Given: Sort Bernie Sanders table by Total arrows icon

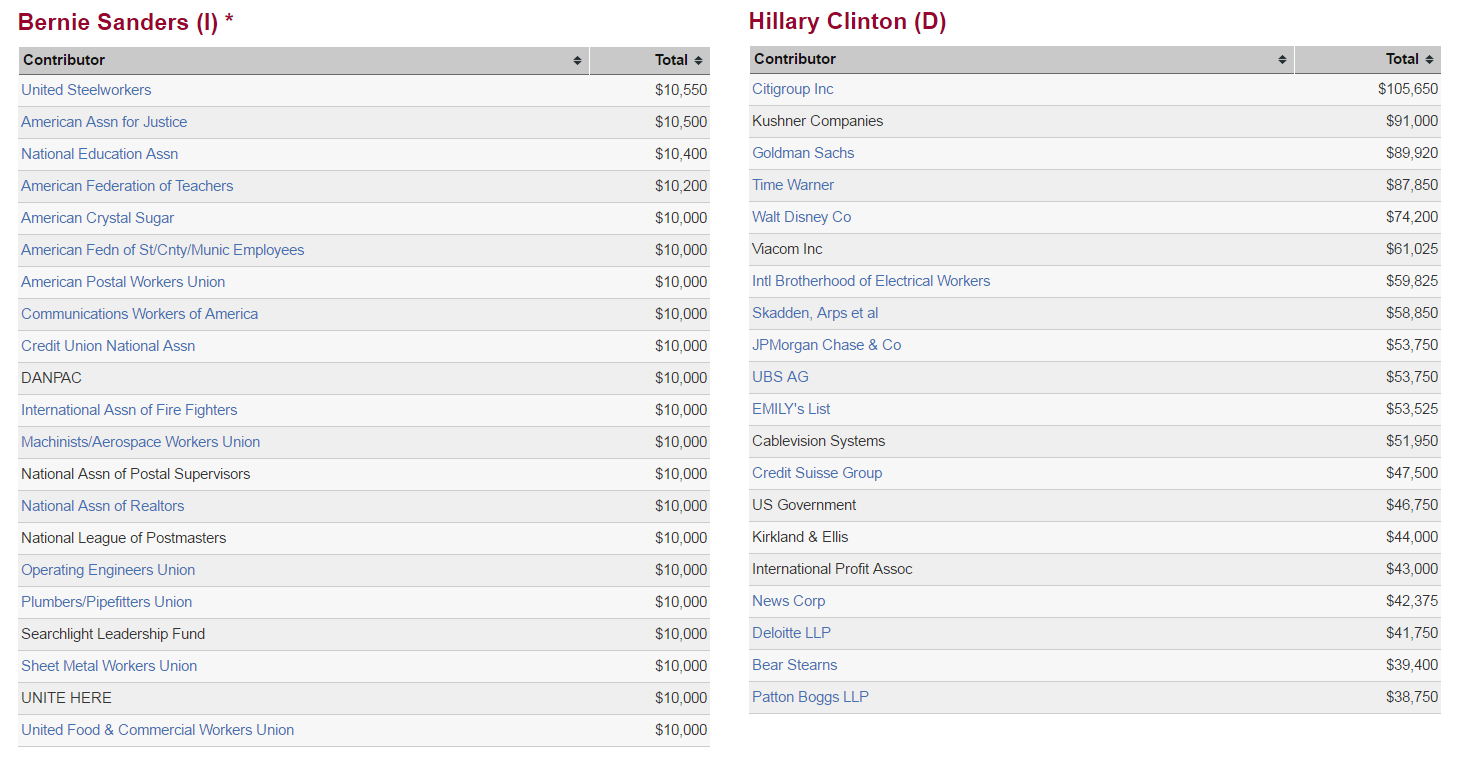Looking at the screenshot, I should [698, 61].
